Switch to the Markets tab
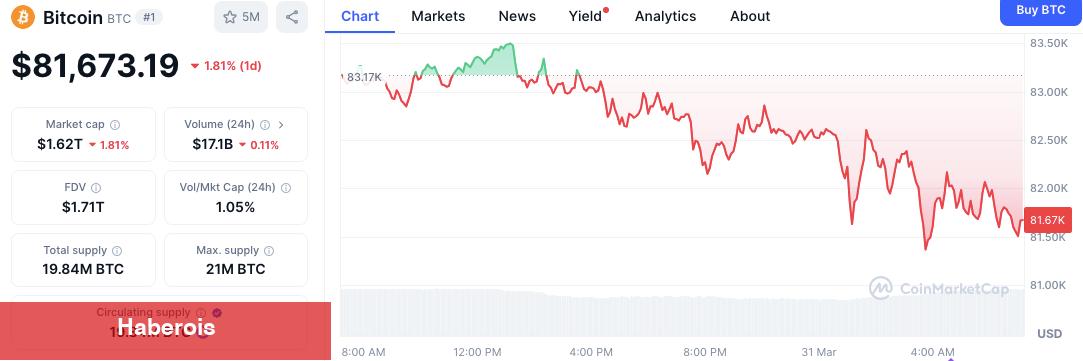Image resolution: width=1083 pixels, height=361 pixels. point(438,16)
